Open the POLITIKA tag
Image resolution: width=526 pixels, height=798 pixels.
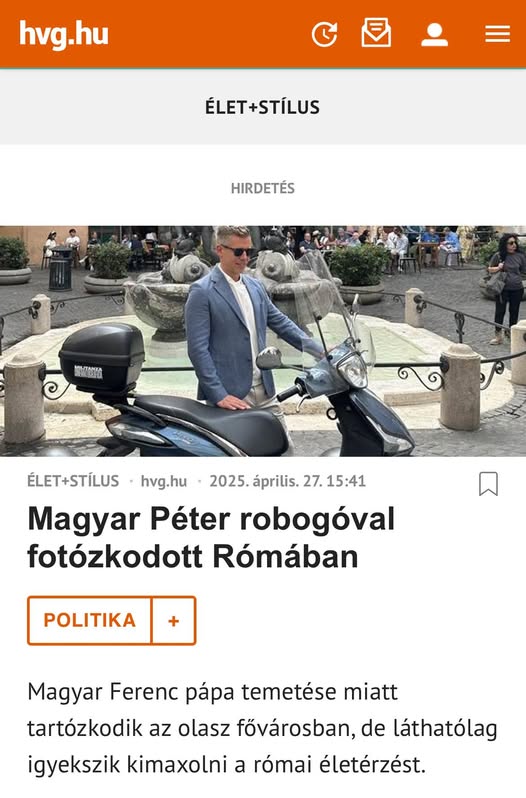click(90, 620)
